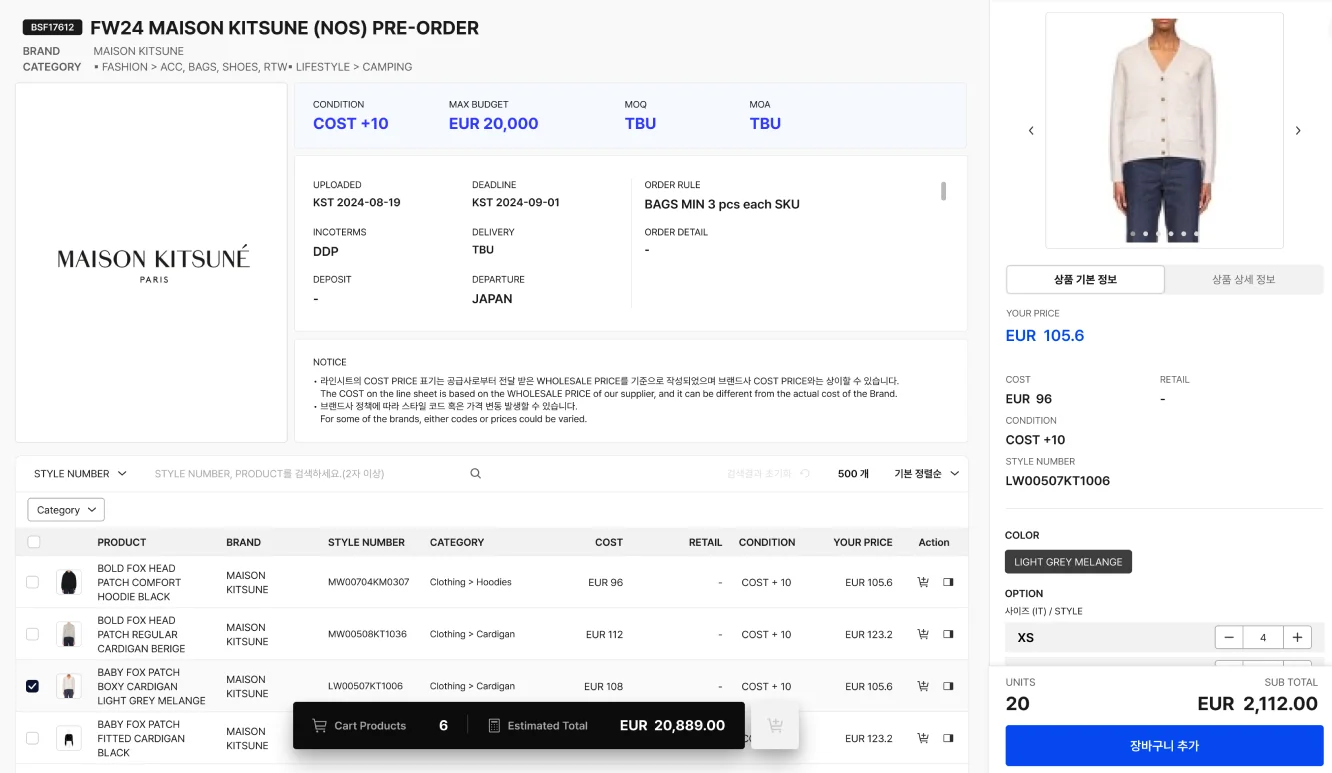
Task: Toggle the select-all checkbox in table header
Action: pos(34,542)
